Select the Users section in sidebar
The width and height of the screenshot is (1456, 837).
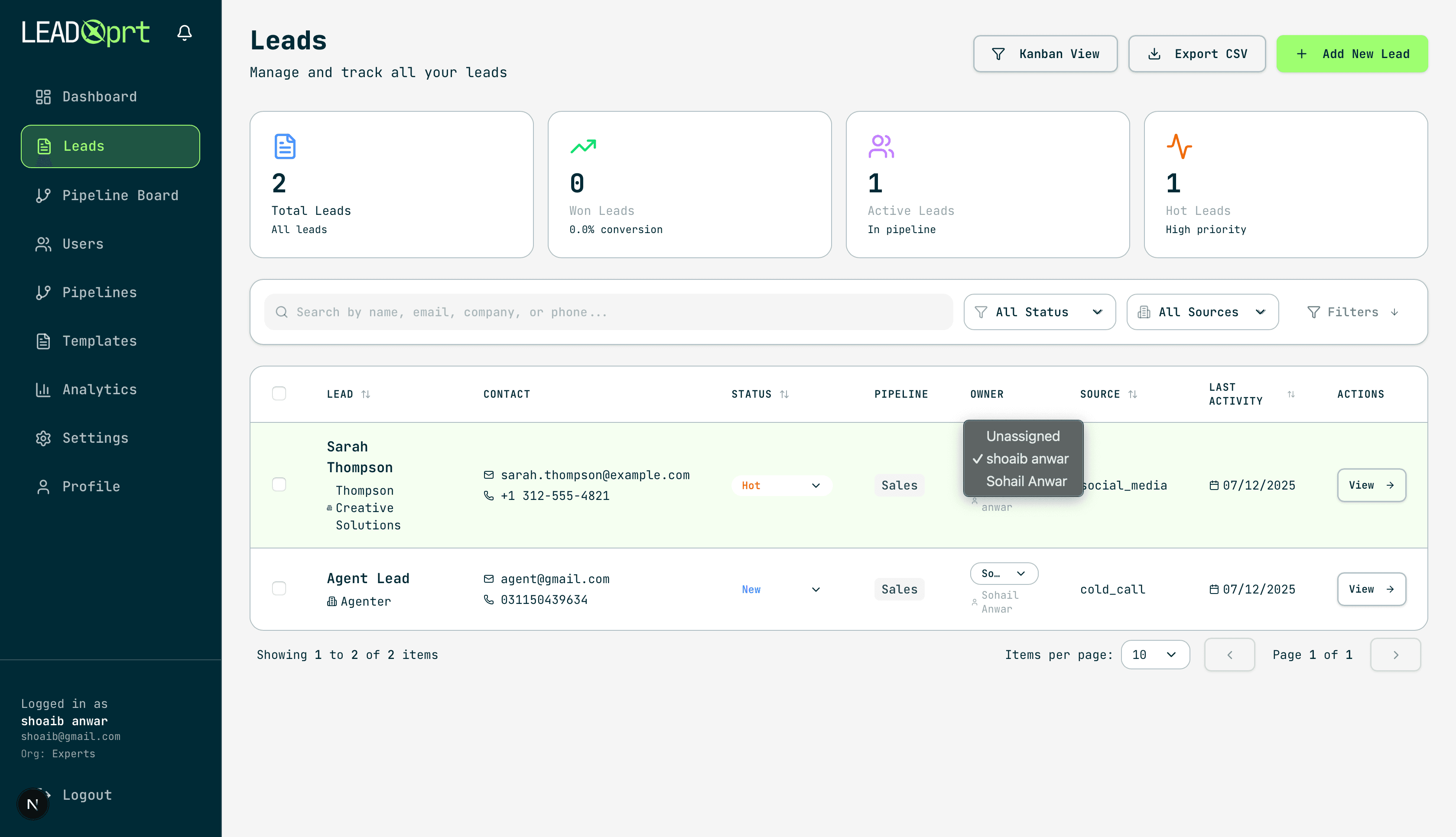(x=82, y=244)
